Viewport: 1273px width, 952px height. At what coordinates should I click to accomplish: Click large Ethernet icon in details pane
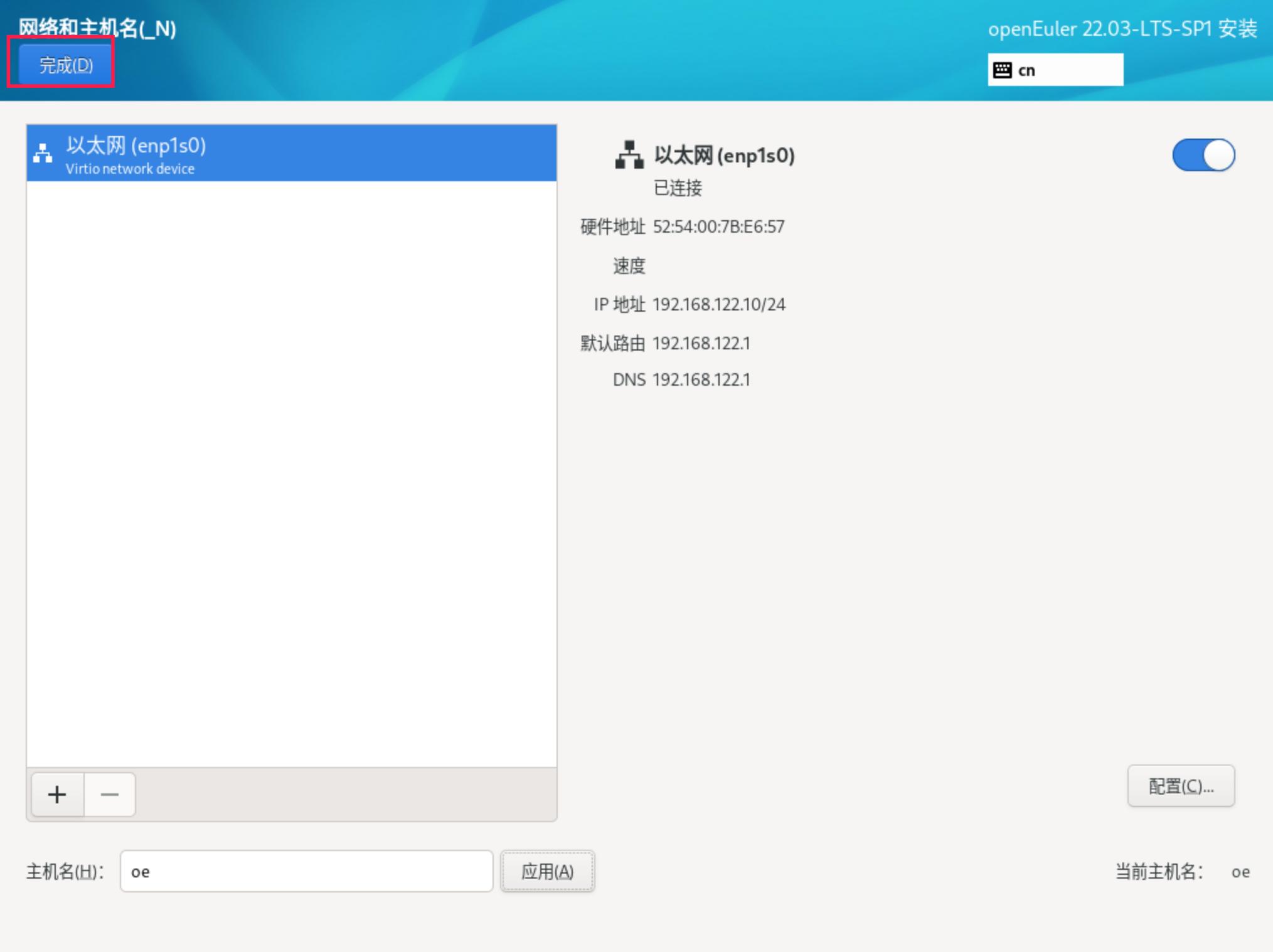tap(629, 155)
